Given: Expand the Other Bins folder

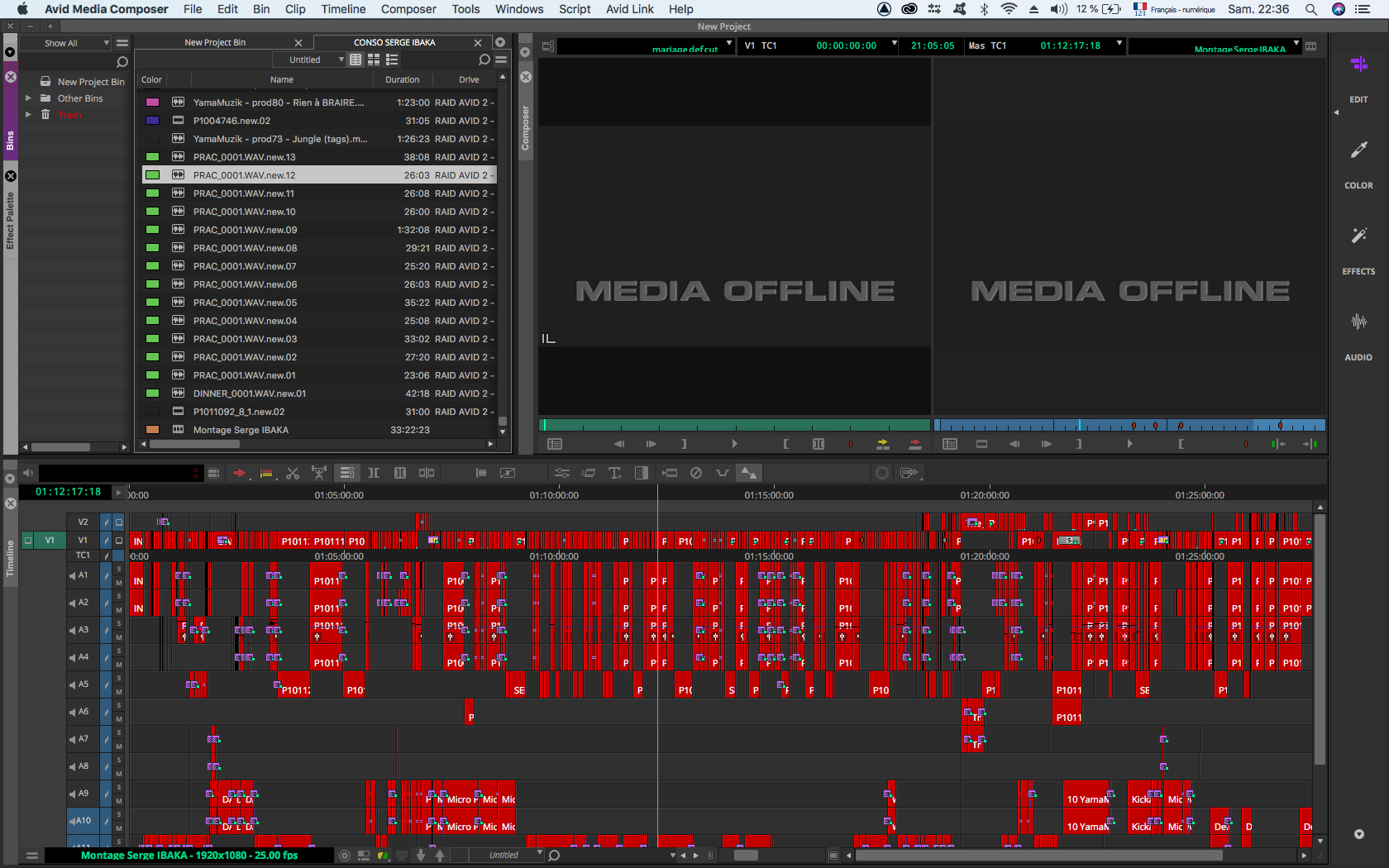Looking at the screenshot, I should [28, 98].
